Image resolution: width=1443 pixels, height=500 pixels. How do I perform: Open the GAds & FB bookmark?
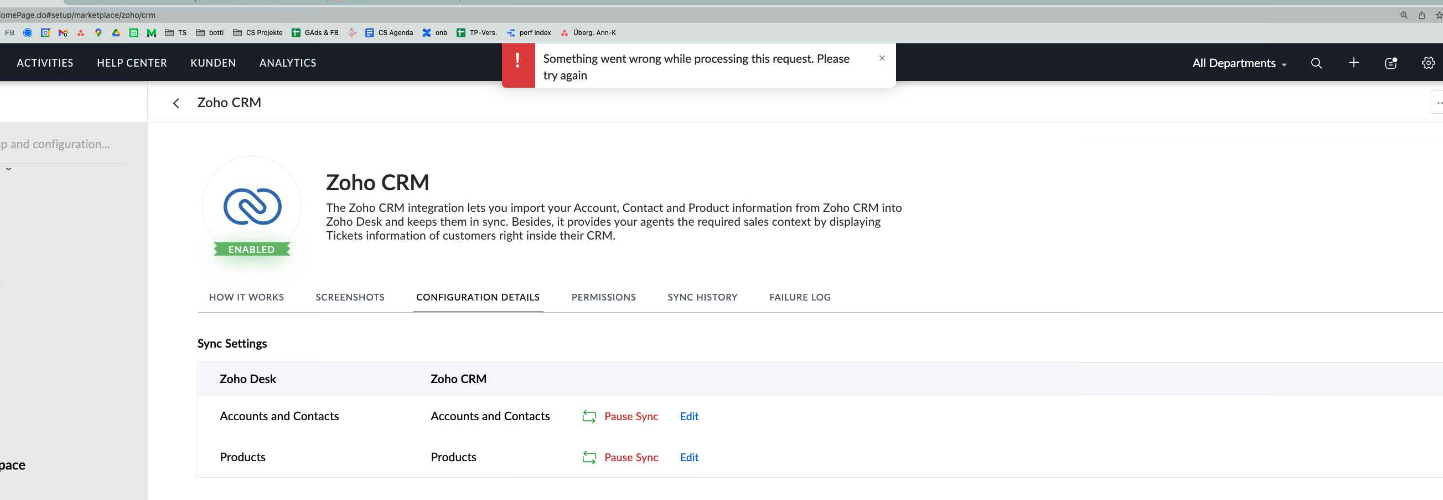point(315,33)
